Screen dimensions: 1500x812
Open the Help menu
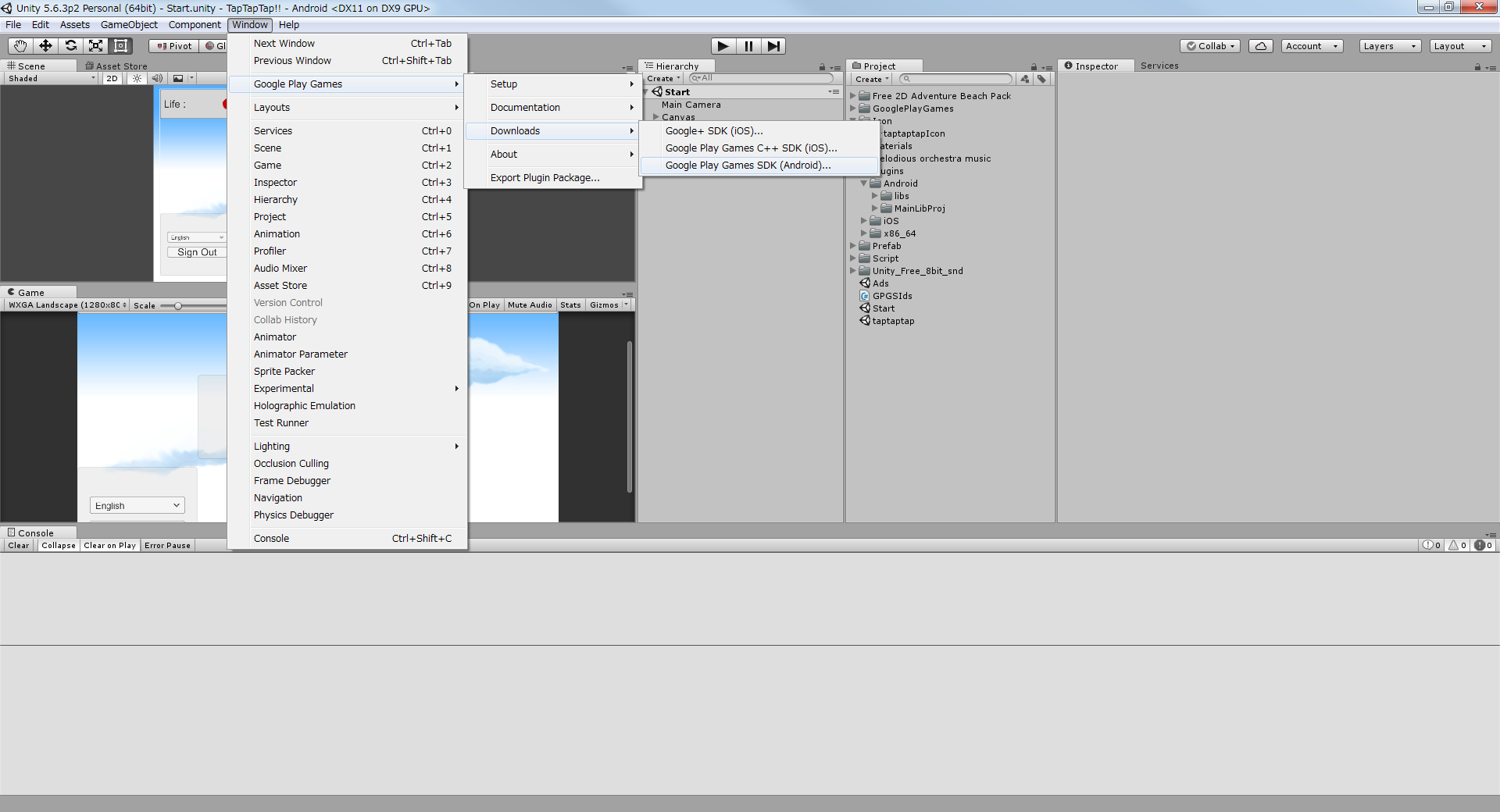[288, 24]
